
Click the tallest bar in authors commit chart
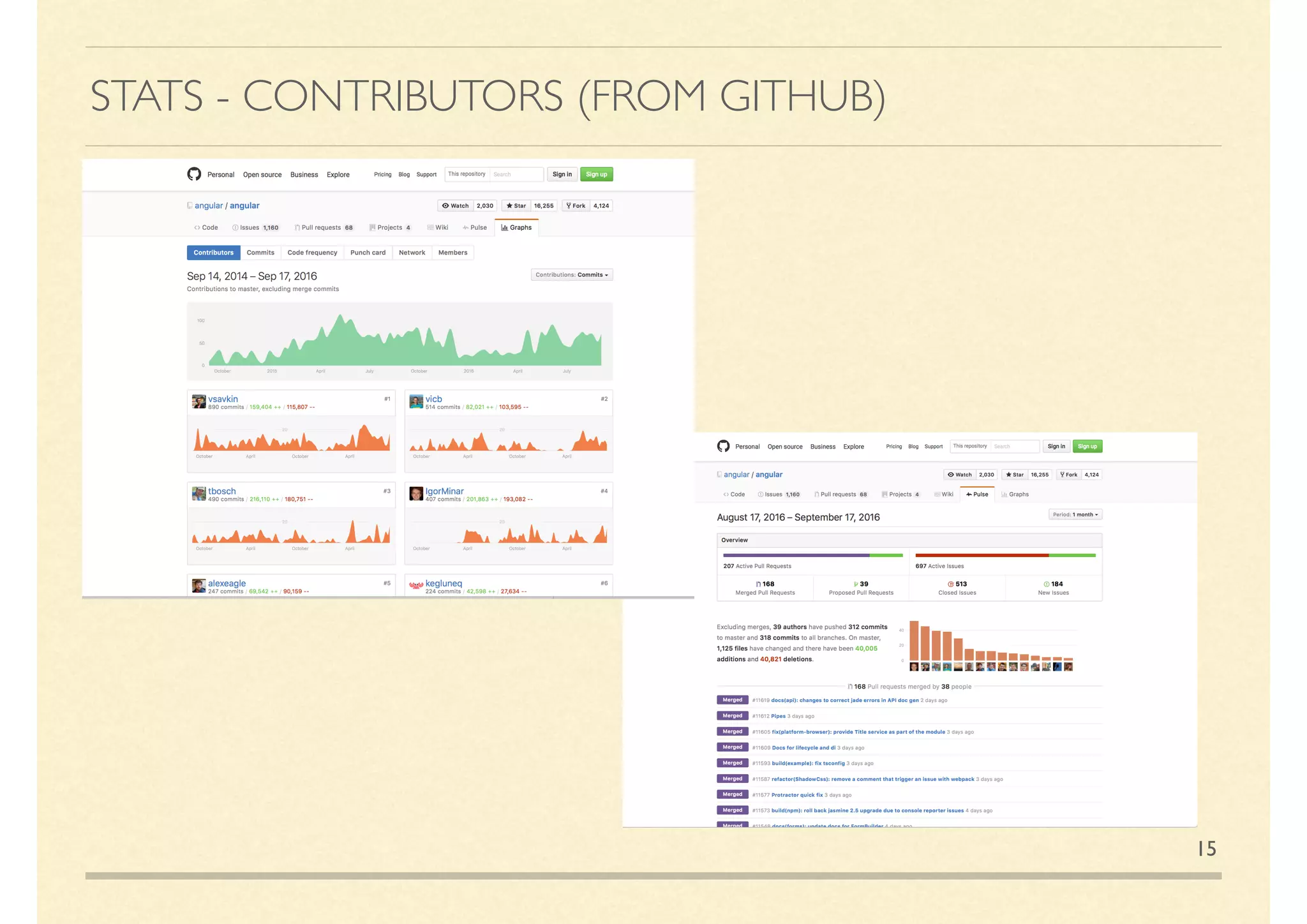pyautogui.click(x=914, y=640)
